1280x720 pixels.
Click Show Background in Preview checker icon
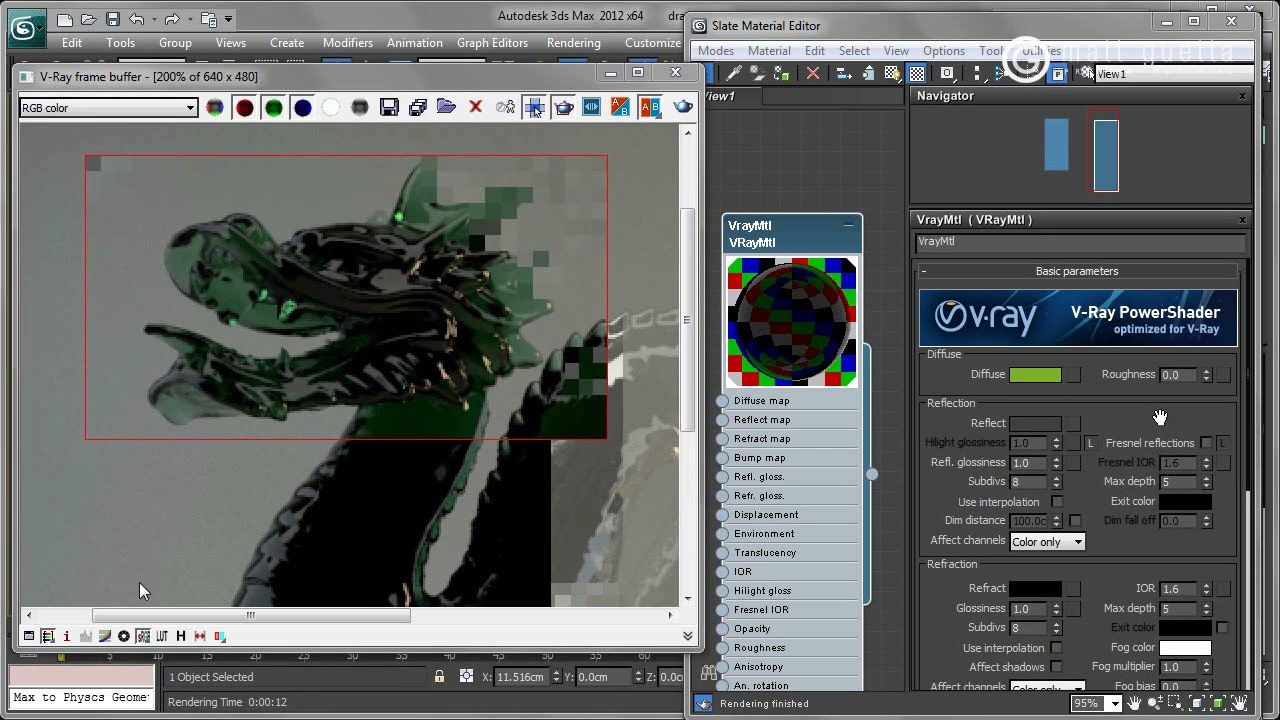tap(917, 73)
